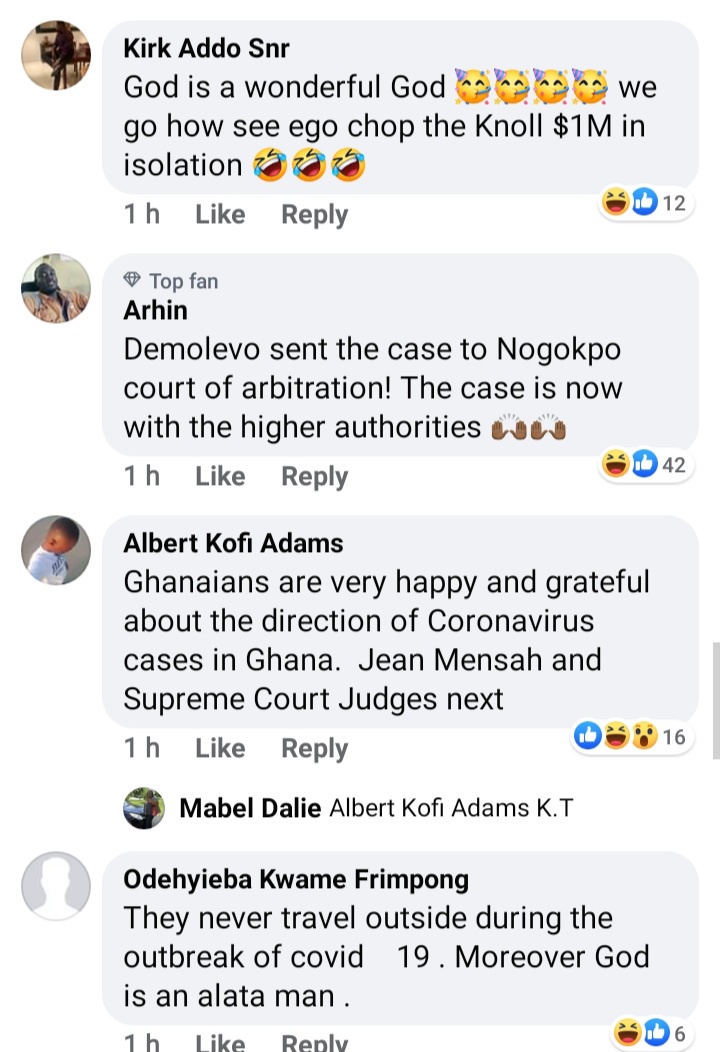This screenshot has width=720, height=1052.
Task: Reply to Kirk Addo Snr's comment
Action: [314, 215]
